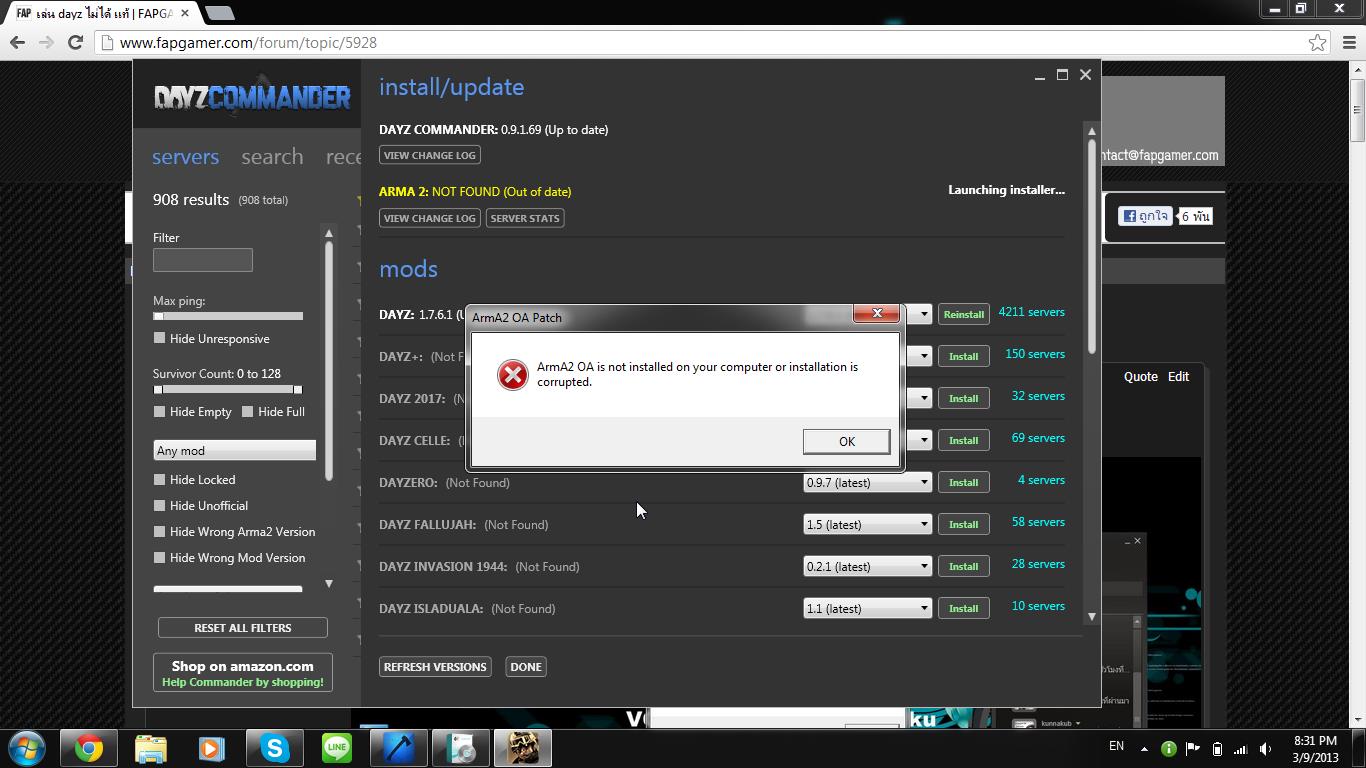Toggle Hide Wrong Arma2 Version
The image size is (1366, 768).
coord(159,531)
